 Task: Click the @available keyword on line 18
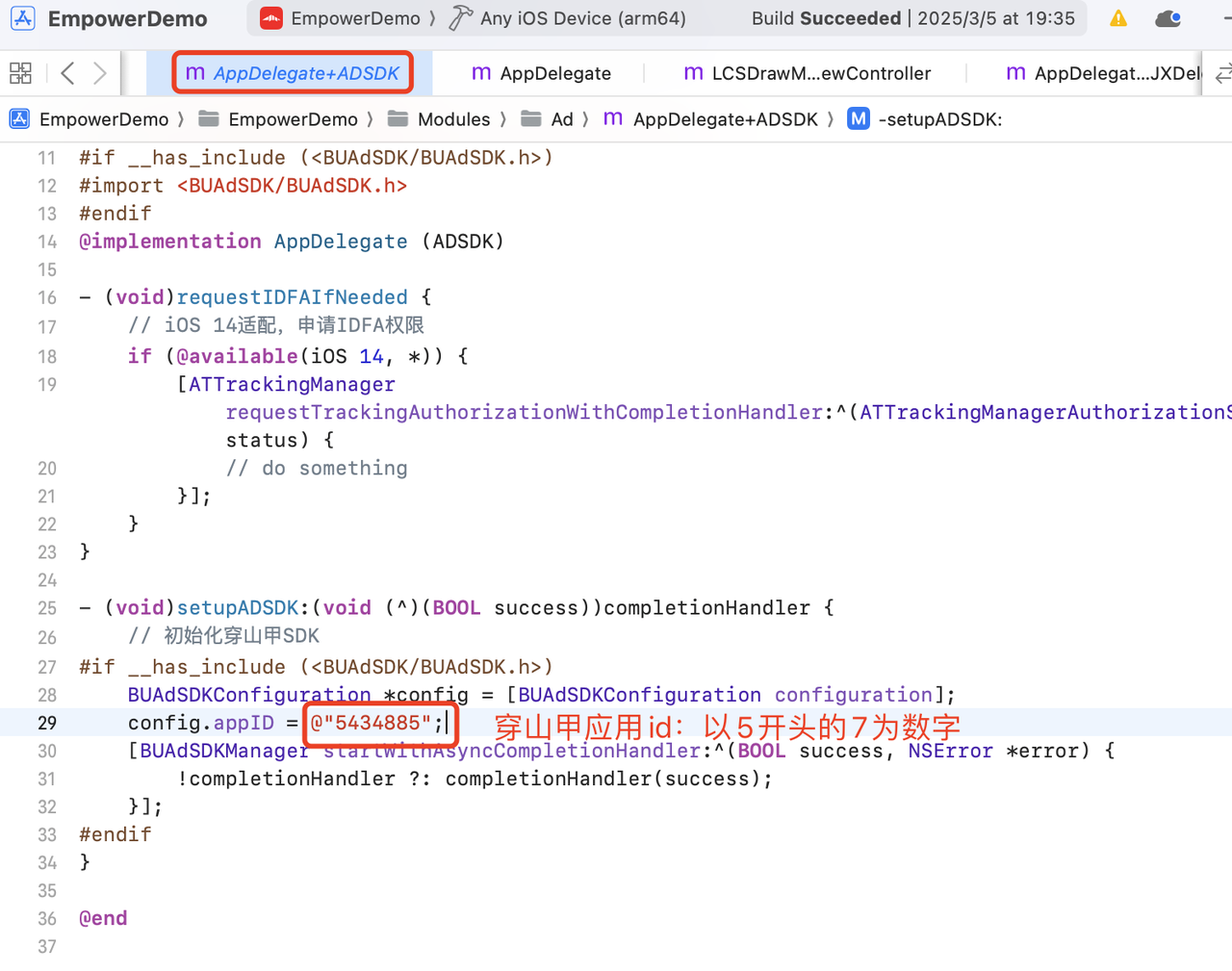tap(237, 357)
